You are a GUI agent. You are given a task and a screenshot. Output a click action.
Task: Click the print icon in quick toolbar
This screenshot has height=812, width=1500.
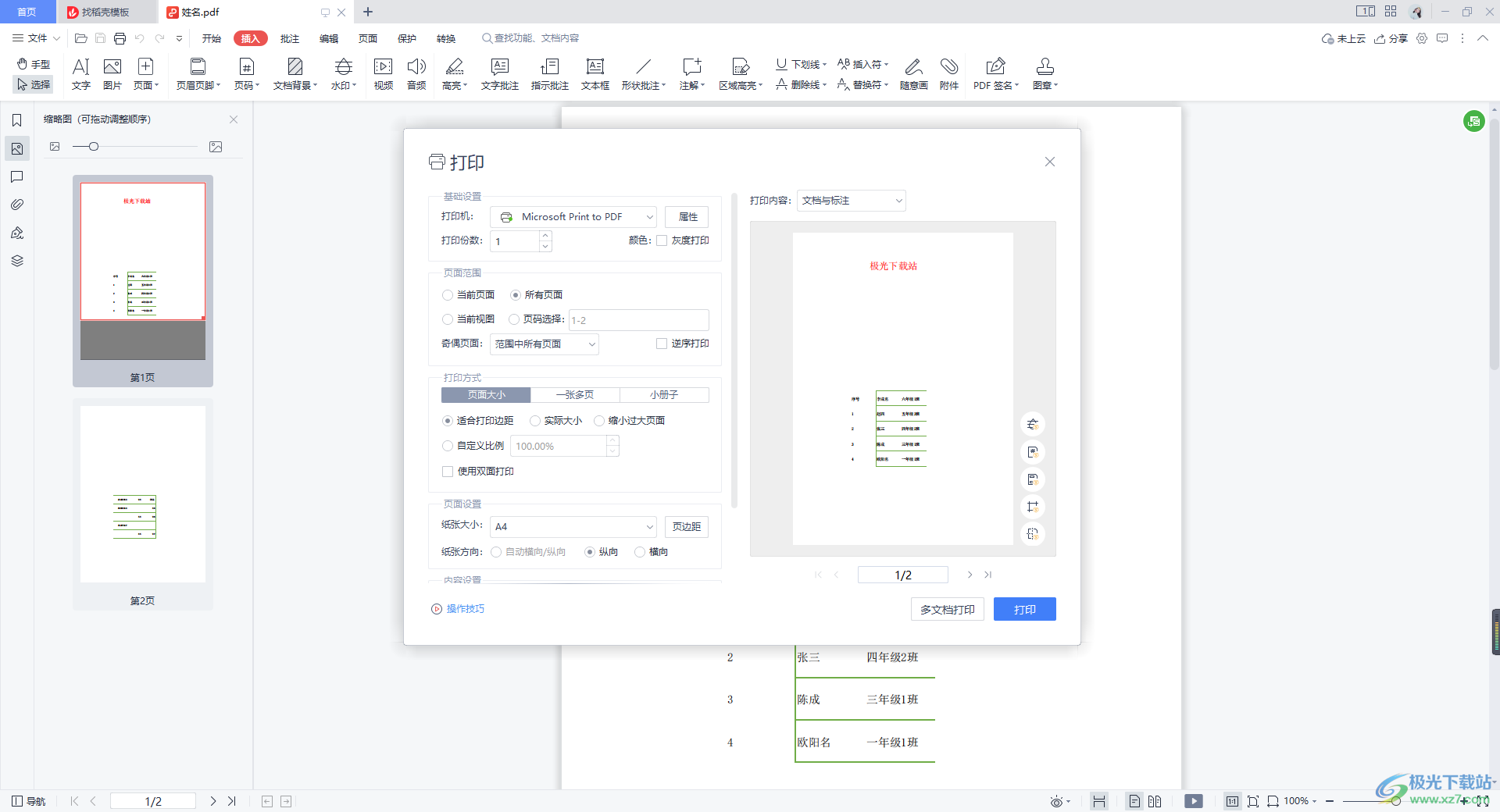[x=120, y=38]
